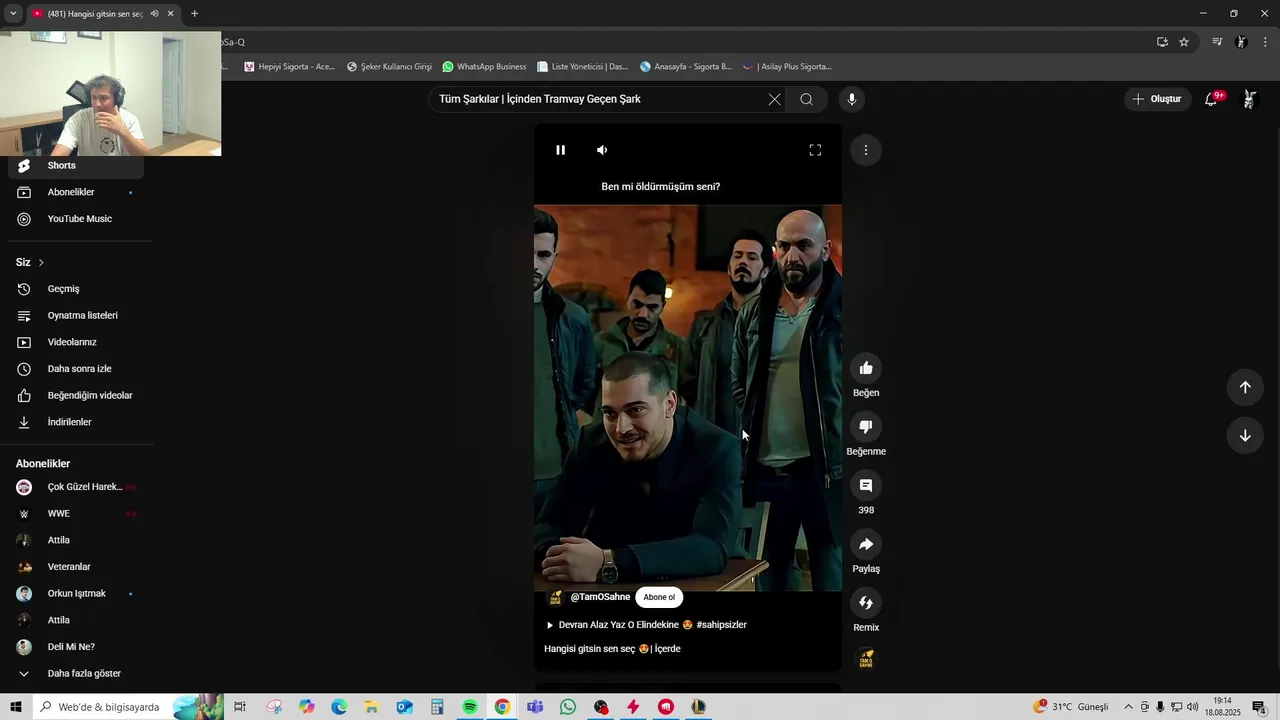Image resolution: width=1280 pixels, height=720 pixels.
Task: Bookmark this page with star icon
Action: click(x=1184, y=42)
